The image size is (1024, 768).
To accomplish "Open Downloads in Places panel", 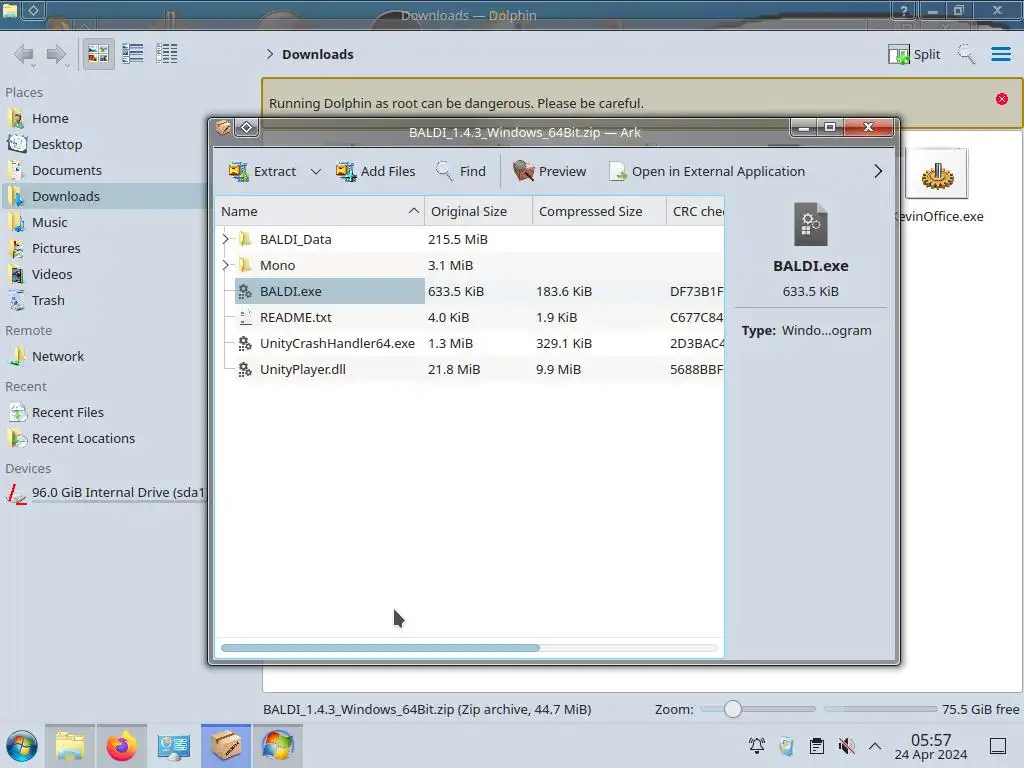I will (104, 197).
